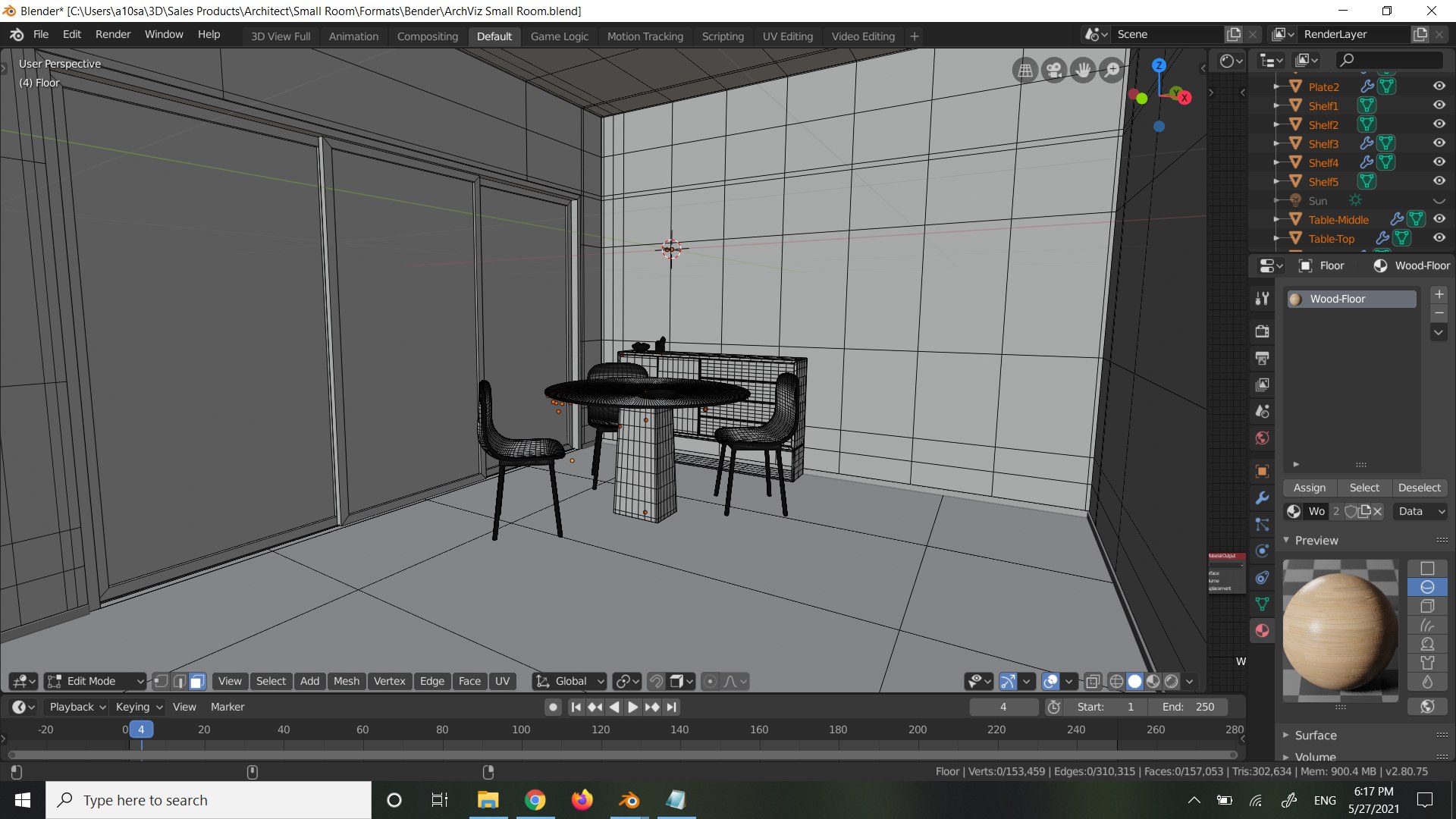Toggle perspective/orthographic grid gizmo

pos(1025,71)
